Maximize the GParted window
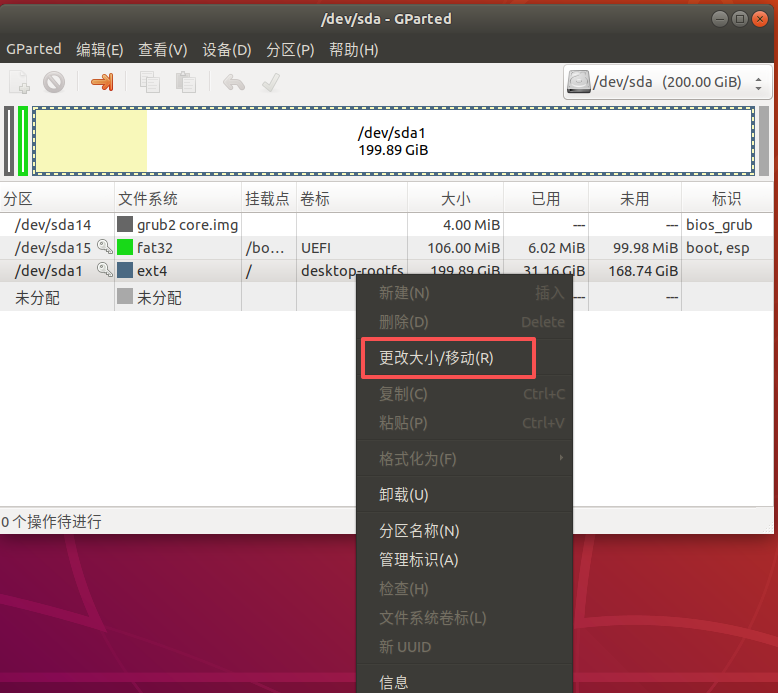The width and height of the screenshot is (778, 693). tap(739, 19)
